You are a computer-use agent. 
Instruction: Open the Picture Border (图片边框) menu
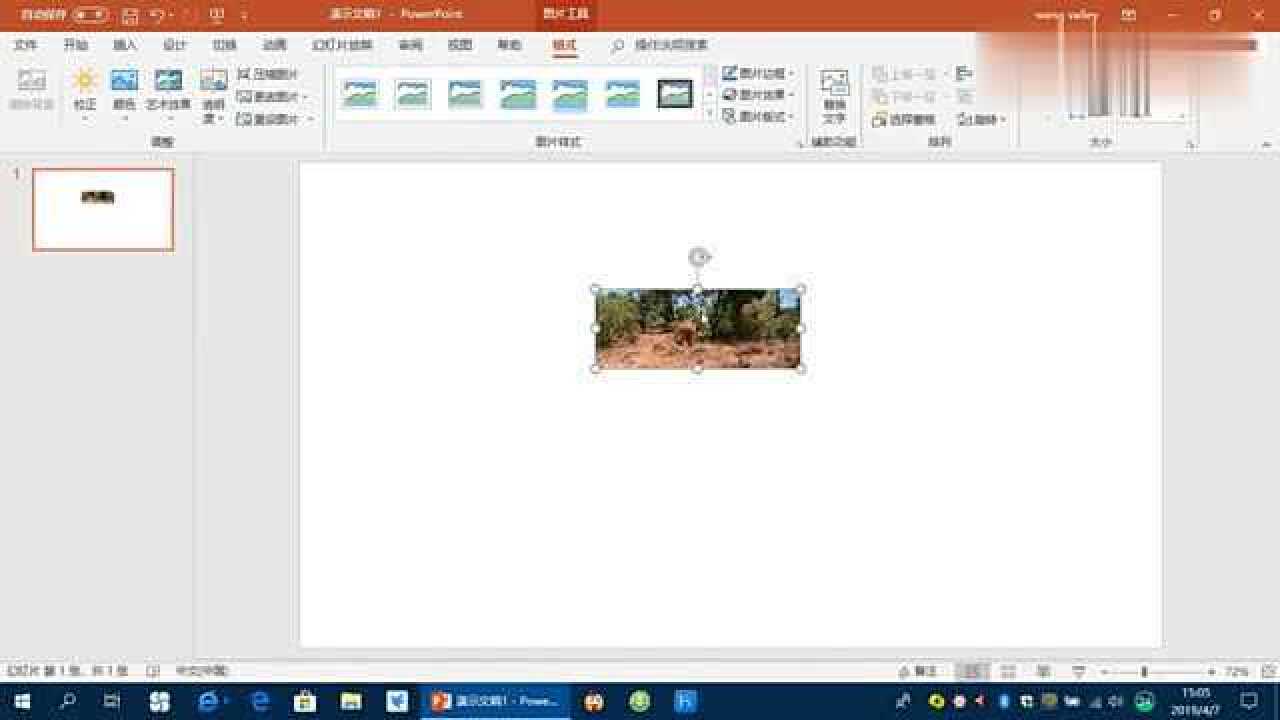click(x=758, y=73)
